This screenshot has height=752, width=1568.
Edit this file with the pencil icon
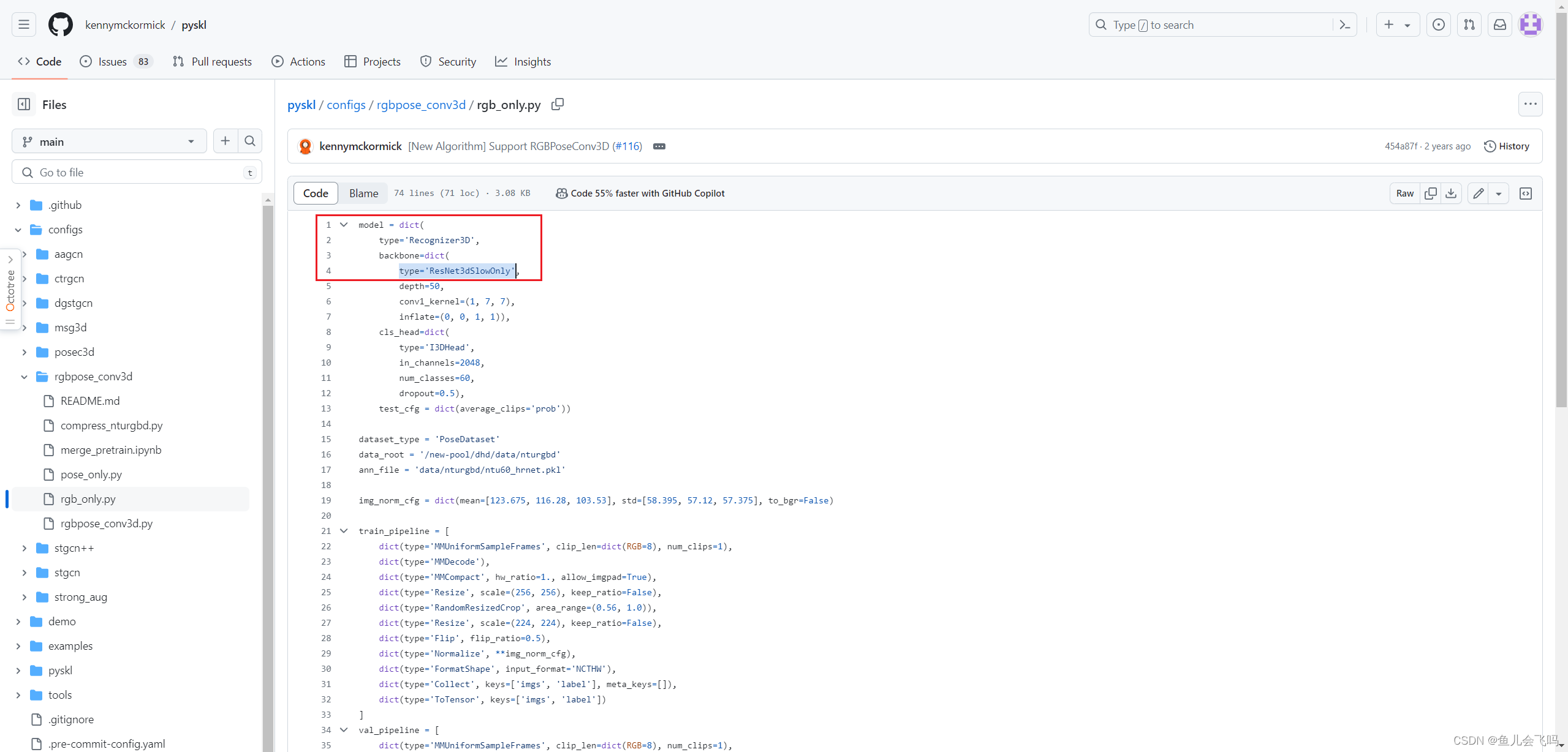click(x=1478, y=194)
